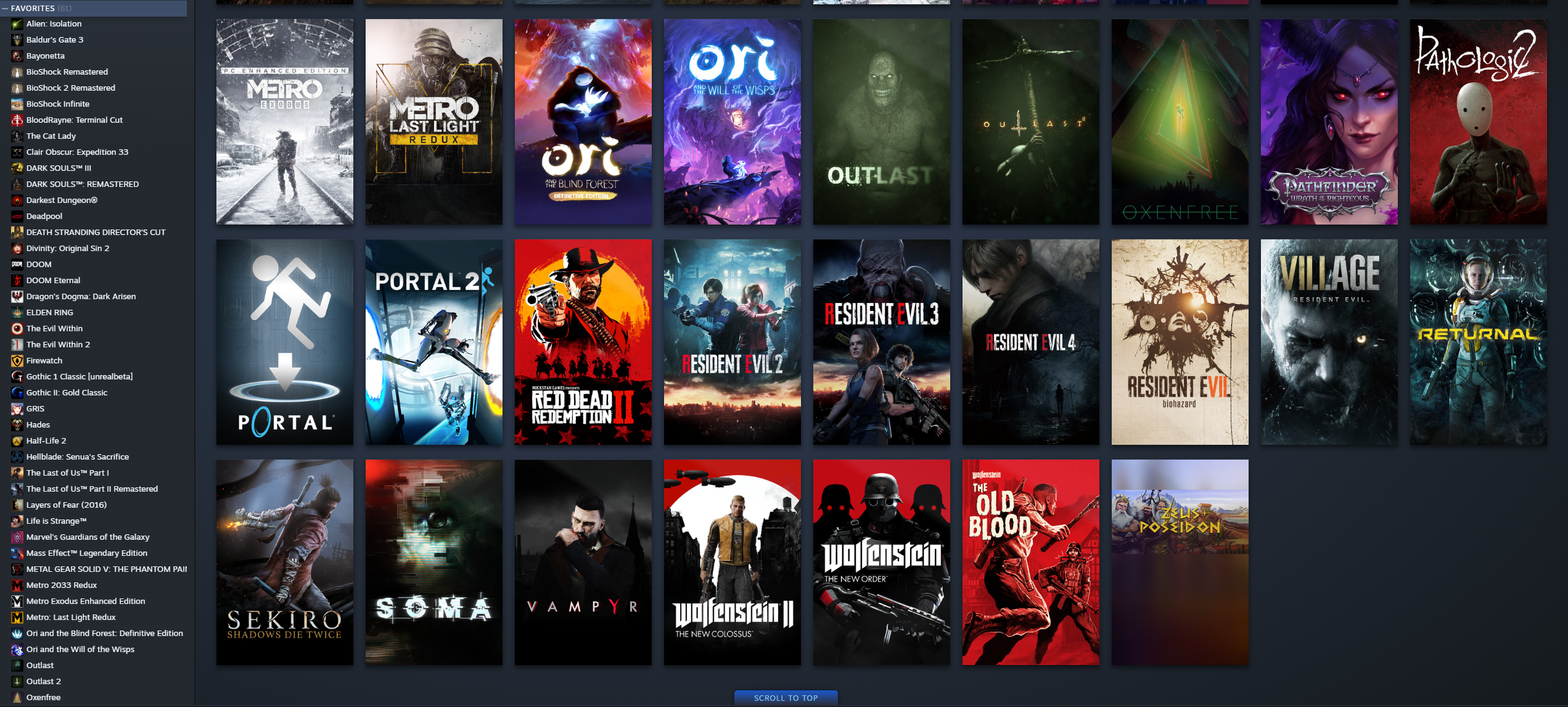The image size is (1568, 707).
Task: Click the ELDEN RING icon in list
Action: 17,313
